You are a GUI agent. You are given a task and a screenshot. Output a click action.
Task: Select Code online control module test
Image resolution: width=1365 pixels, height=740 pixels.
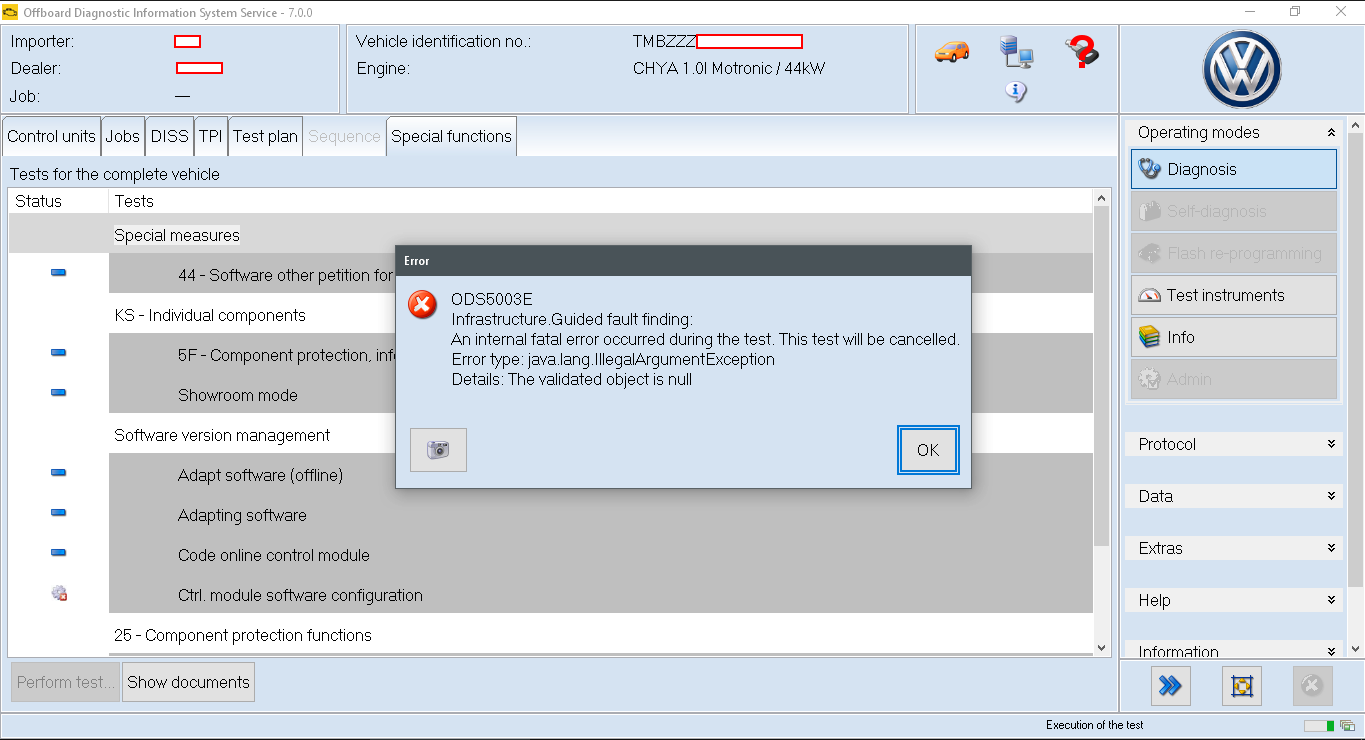[601, 555]
